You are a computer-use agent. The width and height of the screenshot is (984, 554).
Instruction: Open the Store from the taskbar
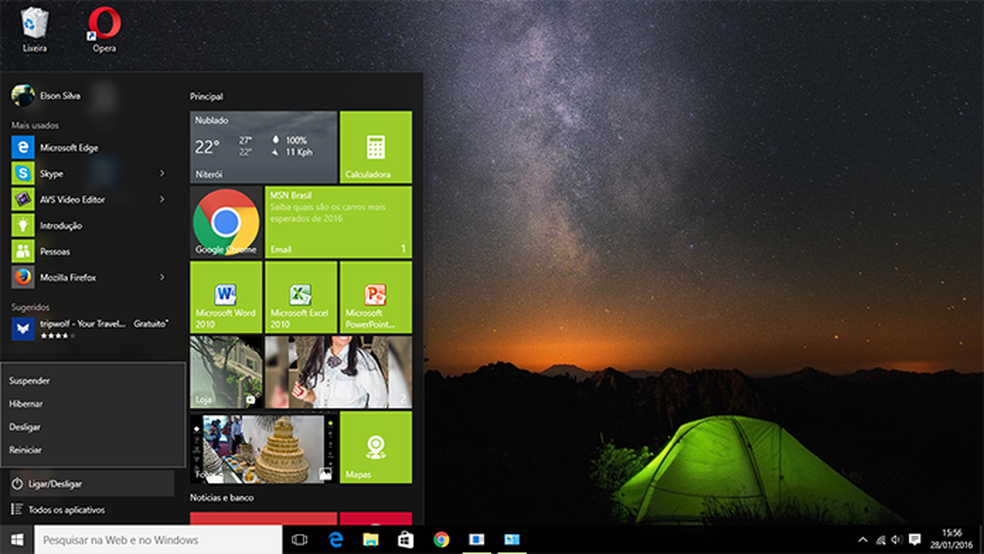[x=406, y=540]
